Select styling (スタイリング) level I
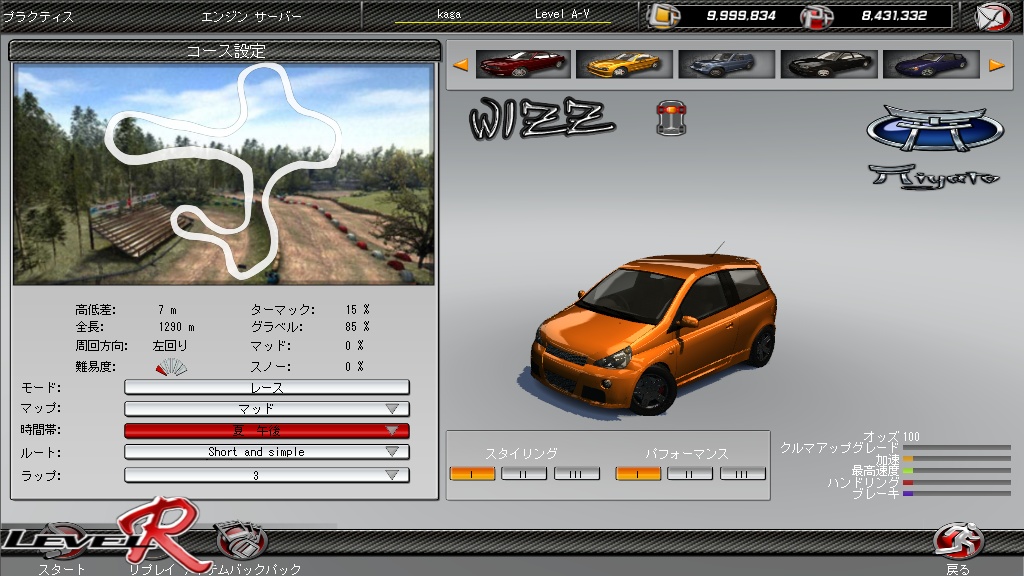The width and height of the screenshot is (1024, 576). pos(472,473)
